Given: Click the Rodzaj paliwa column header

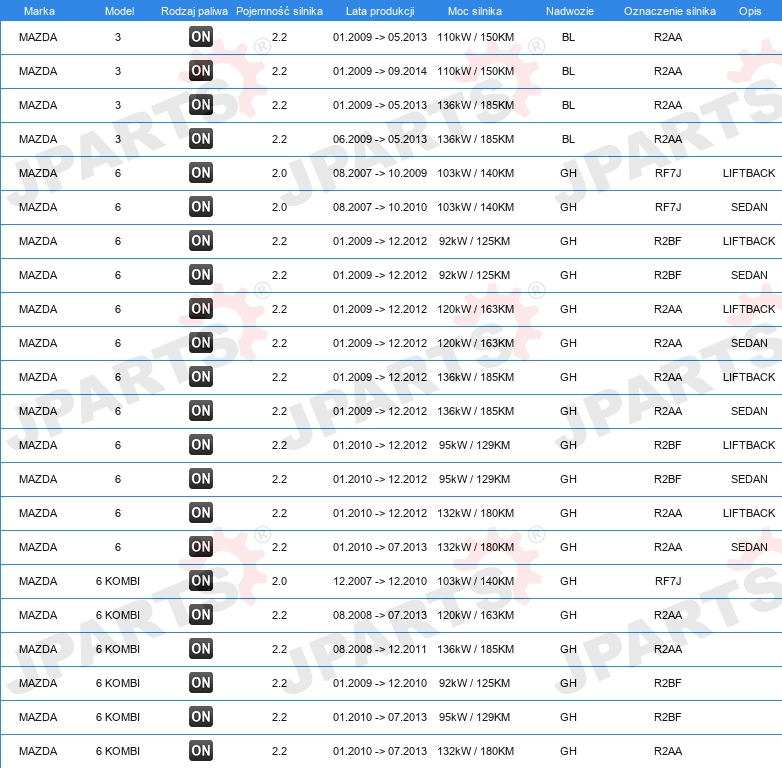Looking at the screenshot, I should (194, 11).
